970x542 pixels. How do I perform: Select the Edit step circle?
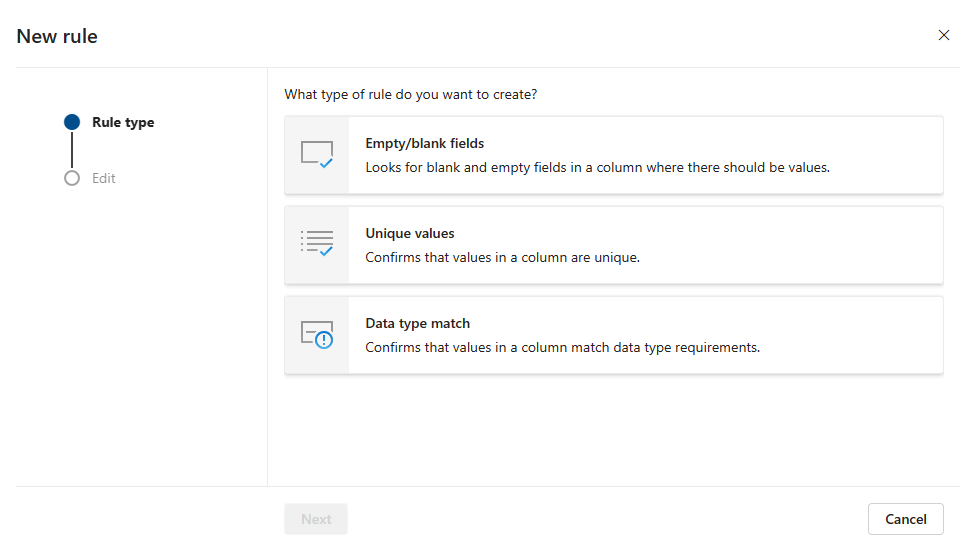pos(72,178)
